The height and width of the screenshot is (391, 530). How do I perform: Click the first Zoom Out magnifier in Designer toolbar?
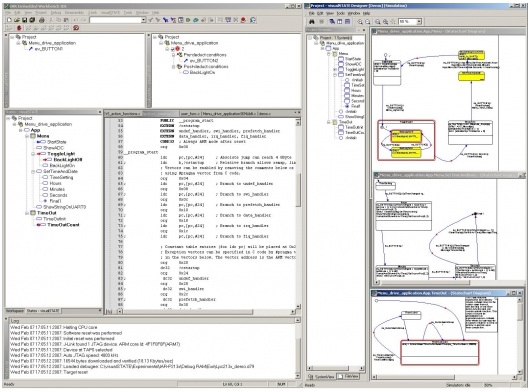coord(367,22)
